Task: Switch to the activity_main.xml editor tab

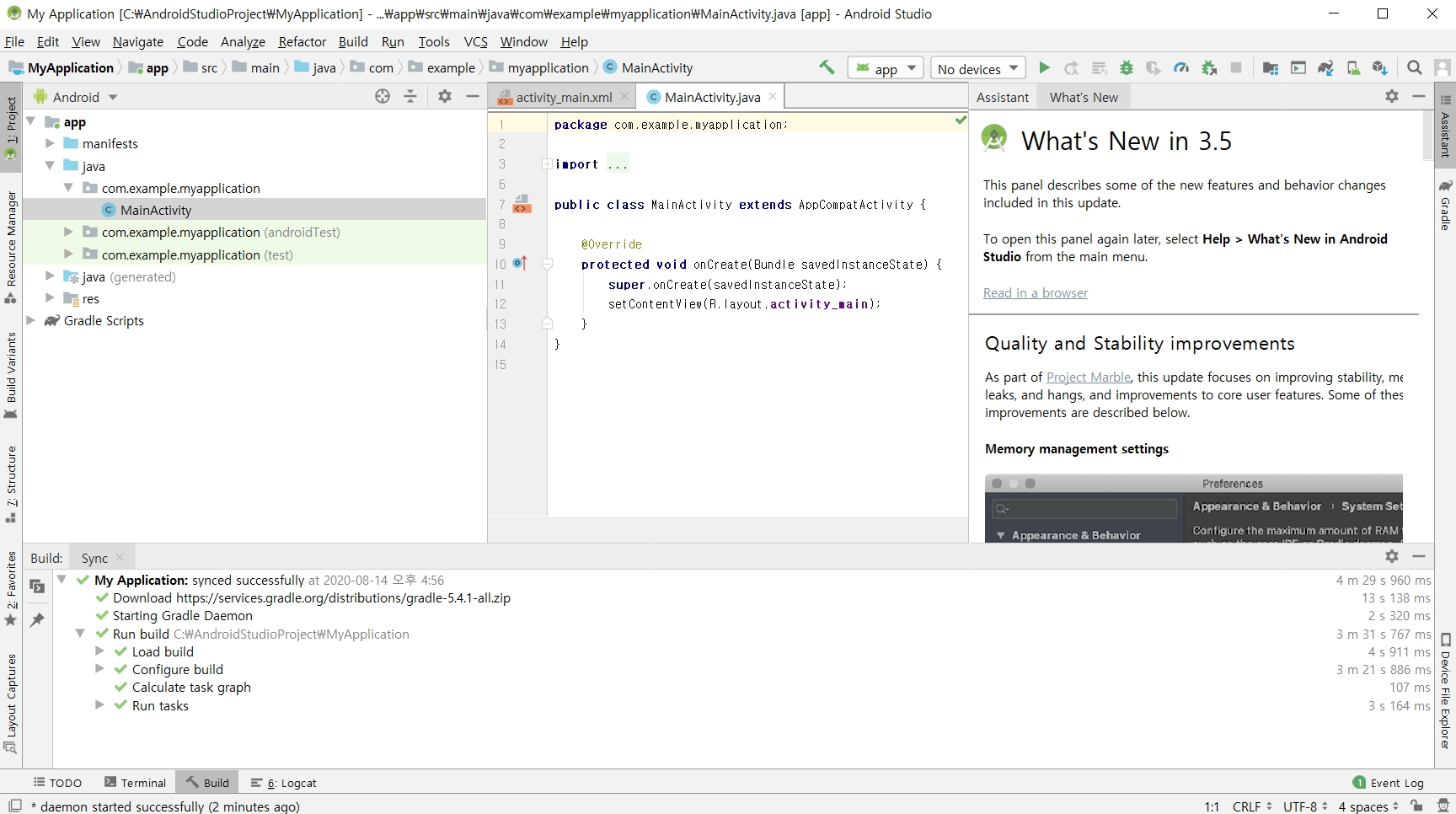Action: tap(563, 97)
